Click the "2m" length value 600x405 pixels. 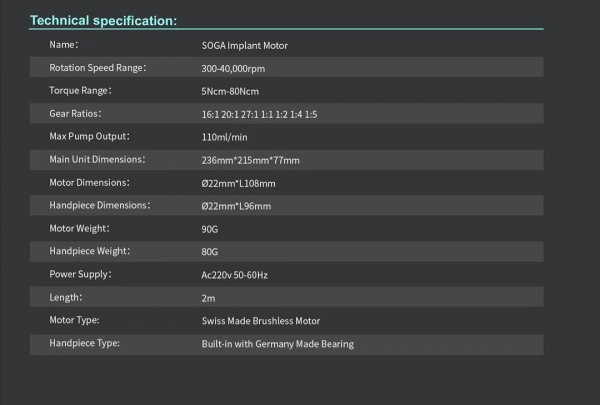206,298
